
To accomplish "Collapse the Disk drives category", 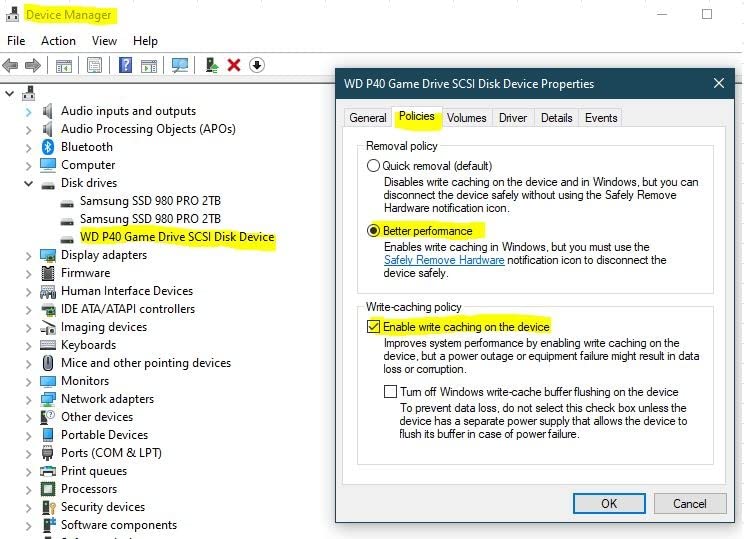I will 28,183.
